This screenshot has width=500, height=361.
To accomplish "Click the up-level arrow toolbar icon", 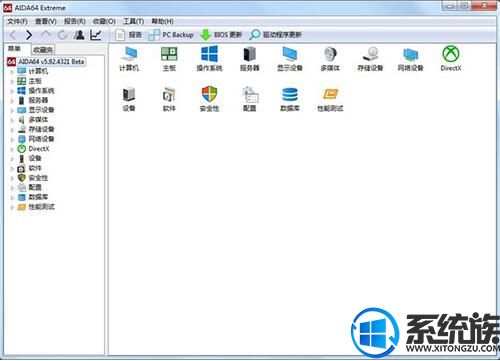I will 46,35.
